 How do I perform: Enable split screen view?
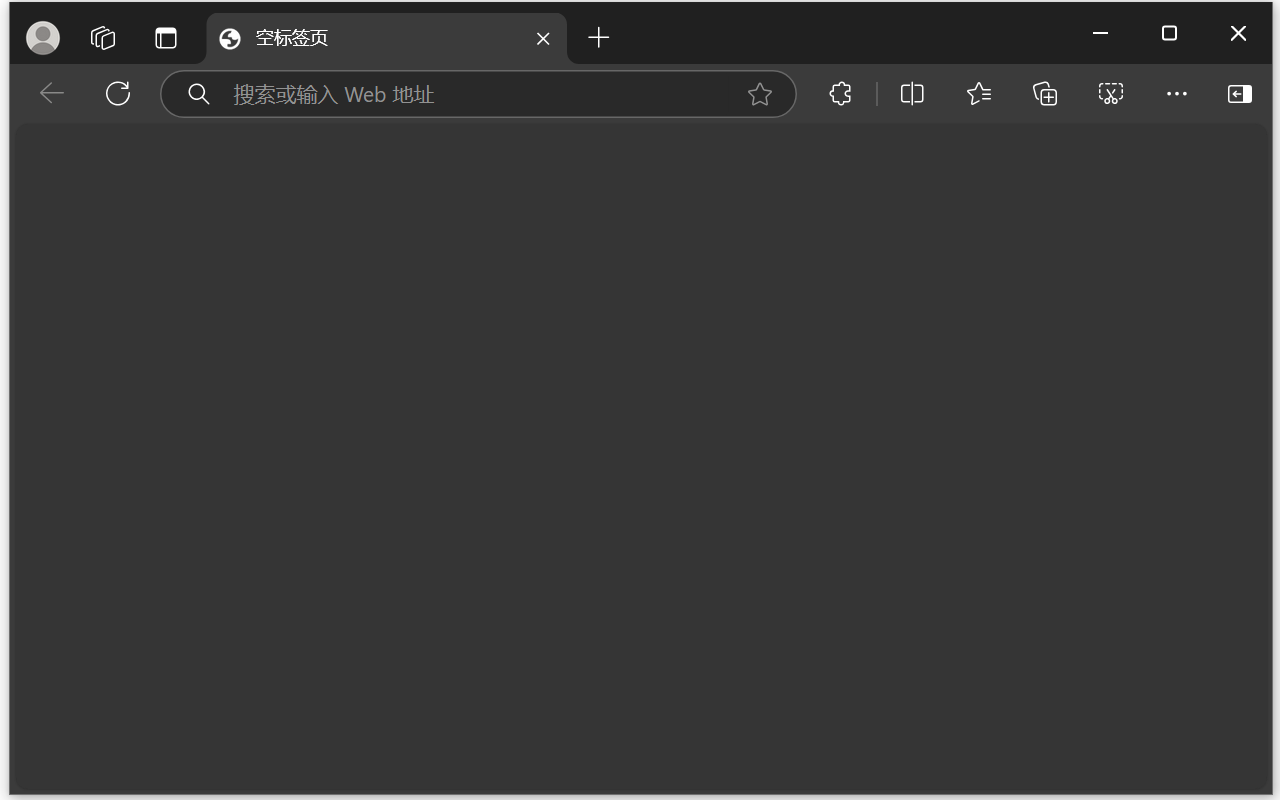(912, 94)
